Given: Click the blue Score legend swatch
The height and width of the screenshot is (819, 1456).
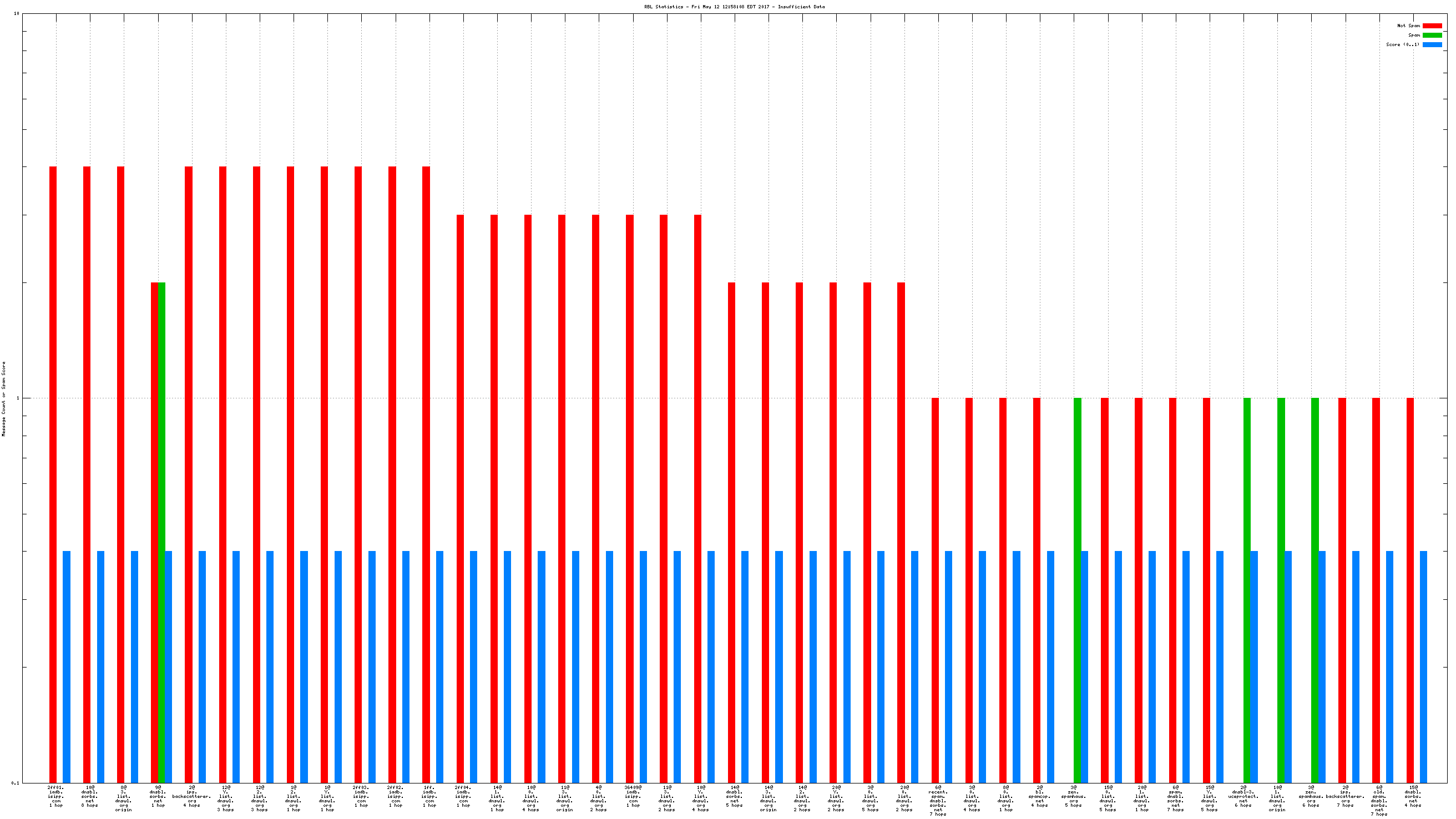Looking at the screenshot, I should 1432,44.
